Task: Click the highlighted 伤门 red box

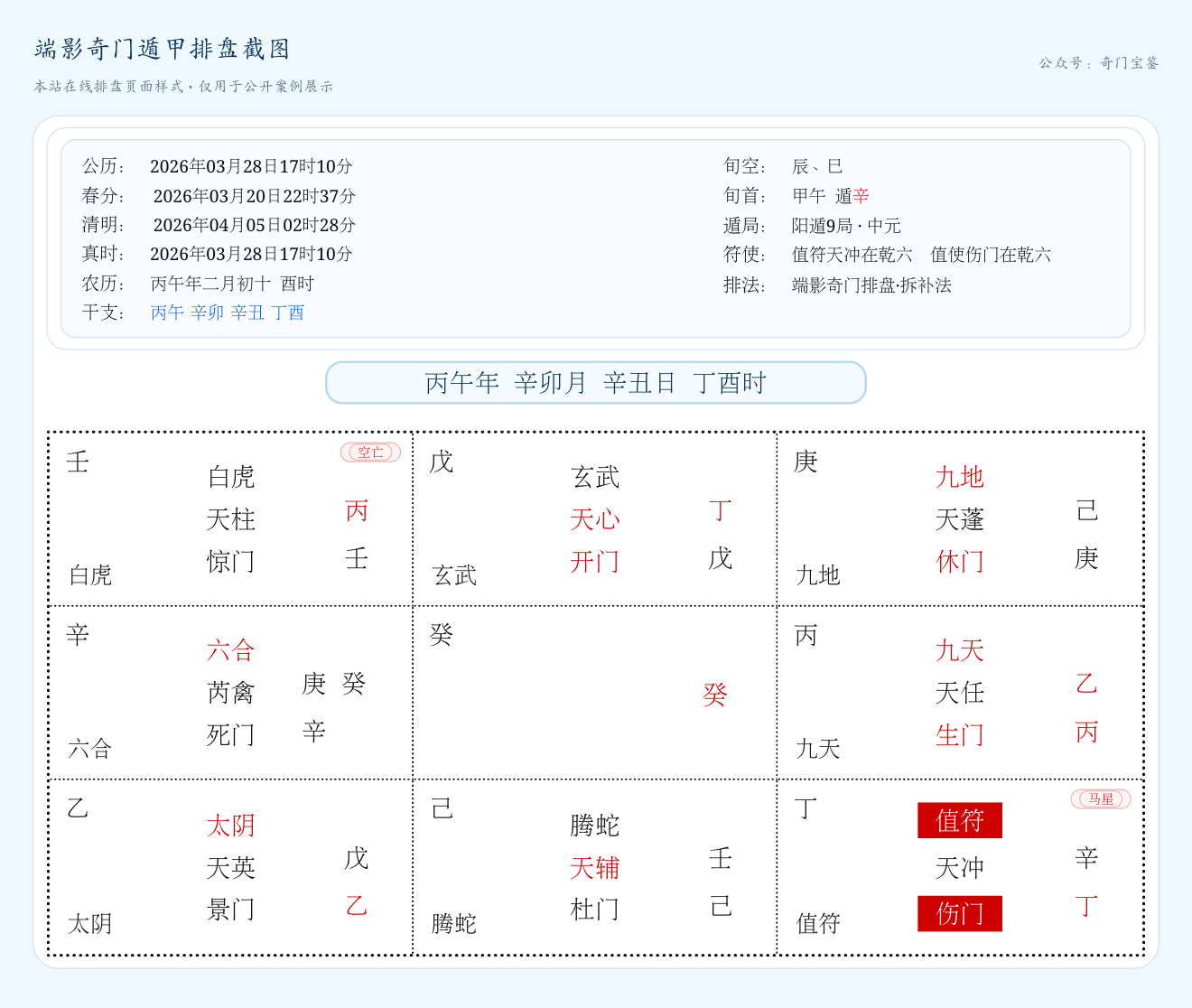Action: pos(960,913)
